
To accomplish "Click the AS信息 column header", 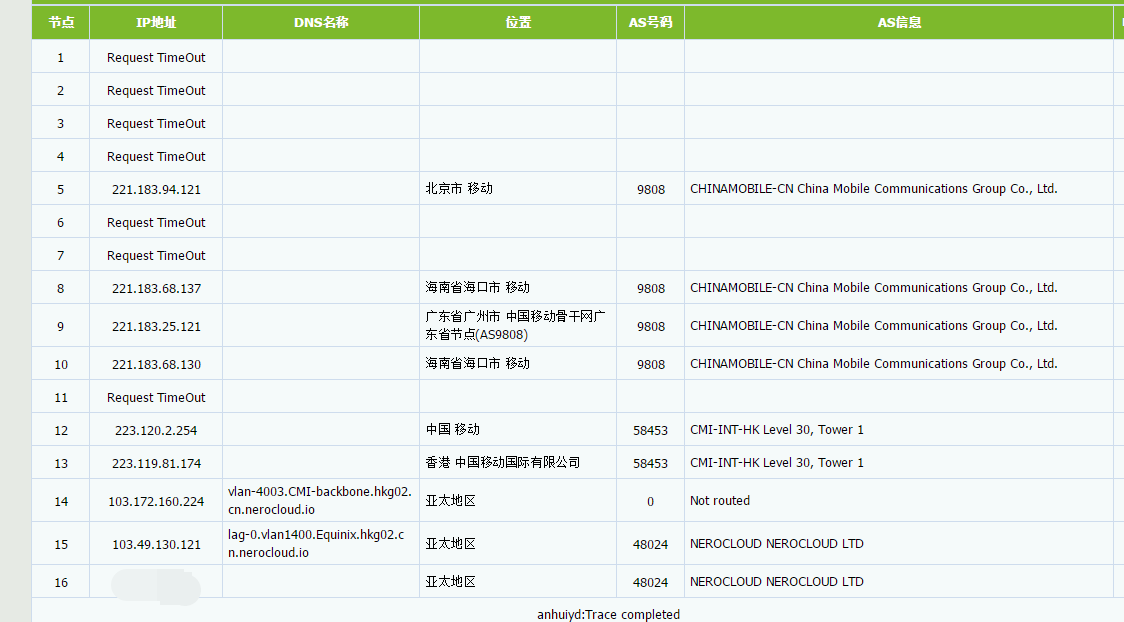I will click(899, 22).
